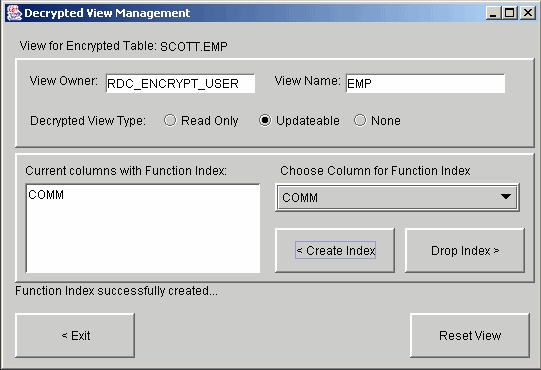
Task: Click the View for Encrypted Table SCOTT.EMP label
Action: [124, 46]
